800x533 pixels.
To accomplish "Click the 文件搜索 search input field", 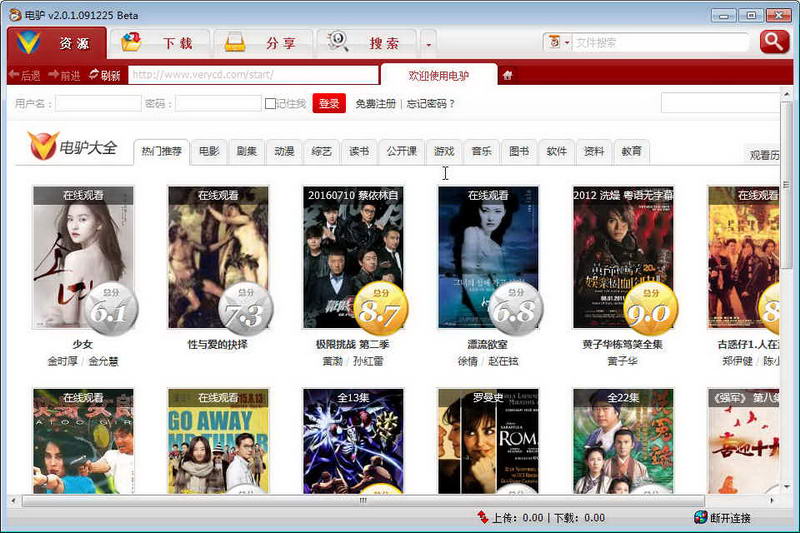I will pos(661,43).
